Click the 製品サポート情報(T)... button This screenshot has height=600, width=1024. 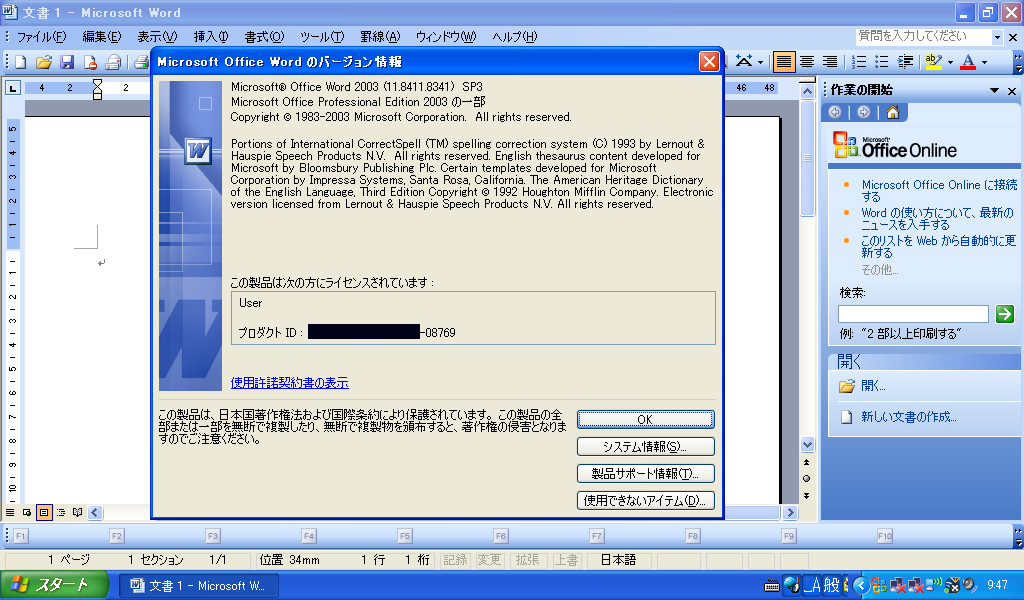[645, 473]
